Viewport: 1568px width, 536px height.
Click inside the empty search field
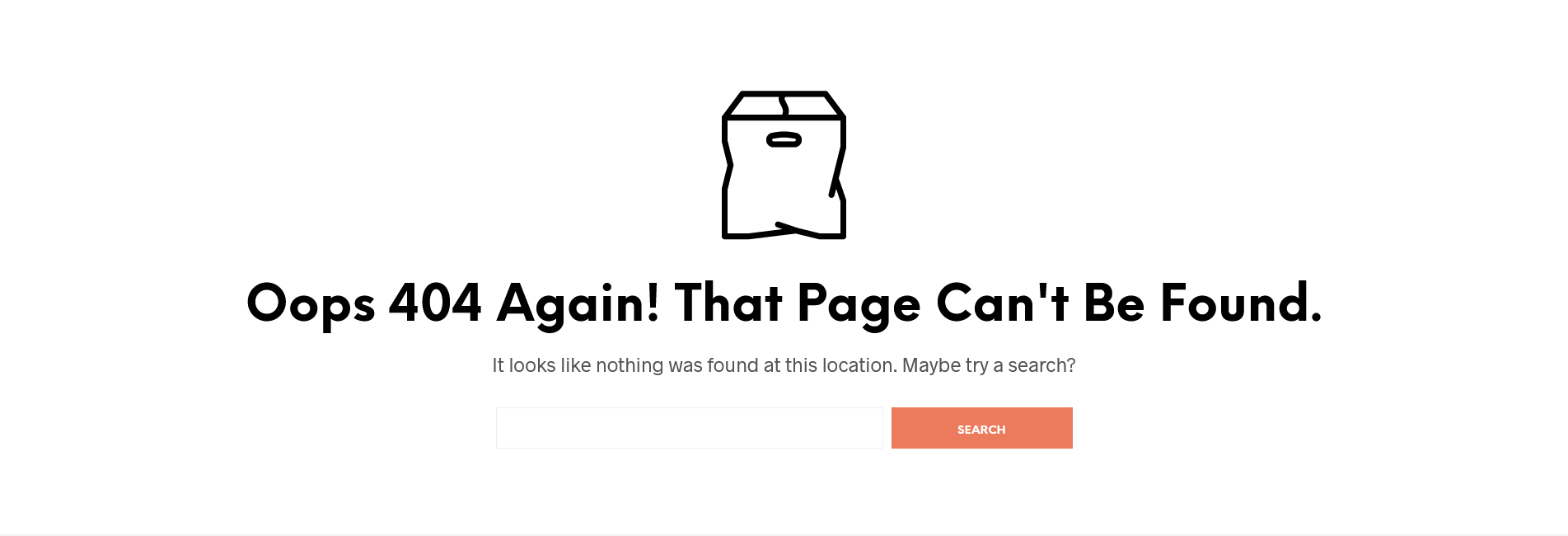click(689, 428)
